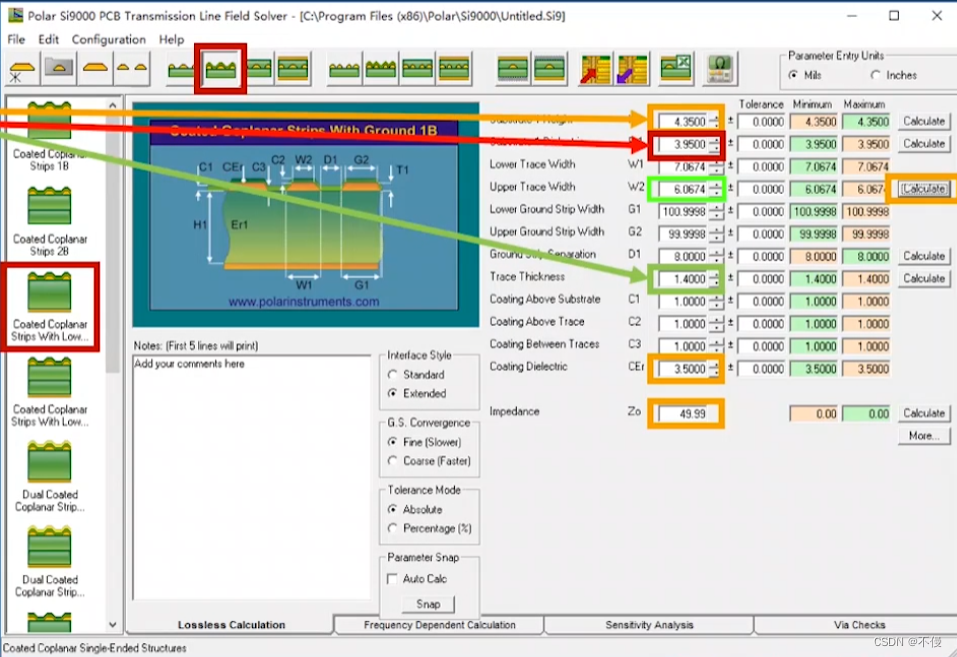Select Coated Coplanar Strips 2B structure
957x657 pixels.
[49, 221]
